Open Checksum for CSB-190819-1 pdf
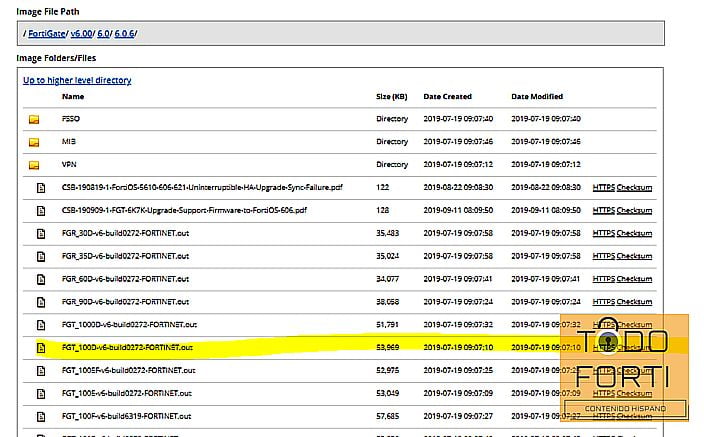This screenshot has width=704, height=437. 634,187
